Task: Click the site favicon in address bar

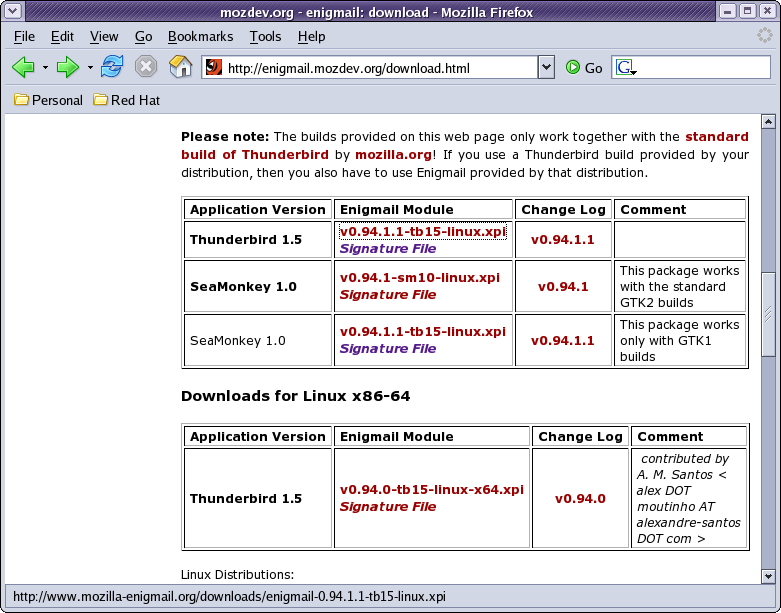Action: coord(214,67)
